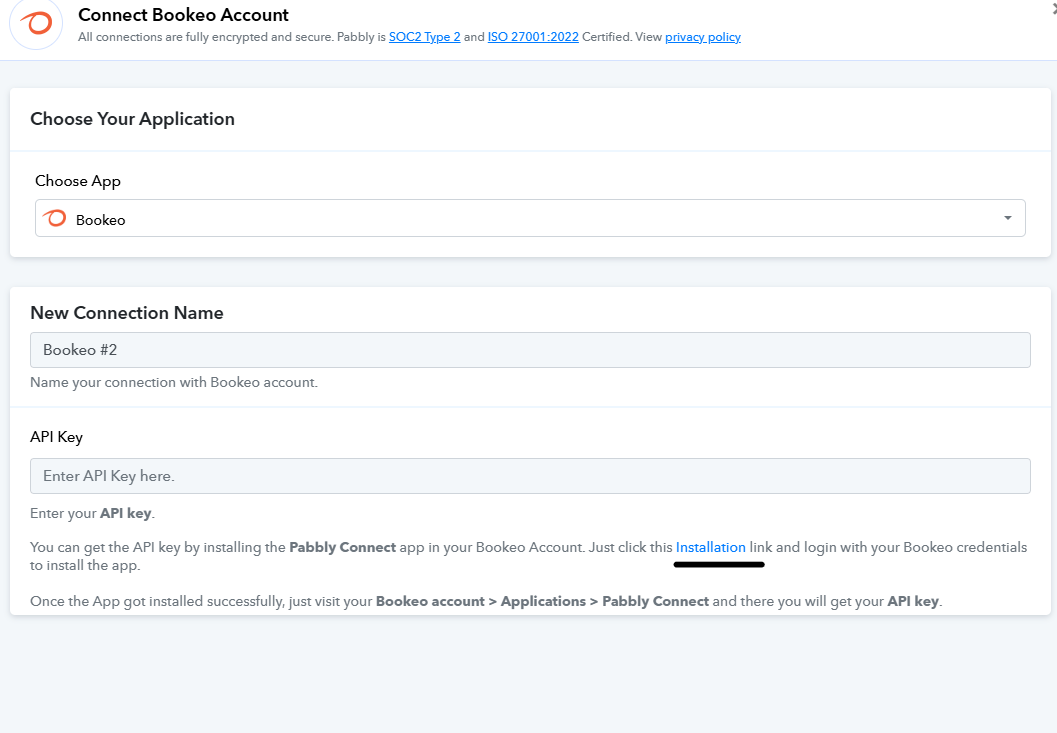View the privacy policy link
Screen dimensions: 1057x733
702,37
